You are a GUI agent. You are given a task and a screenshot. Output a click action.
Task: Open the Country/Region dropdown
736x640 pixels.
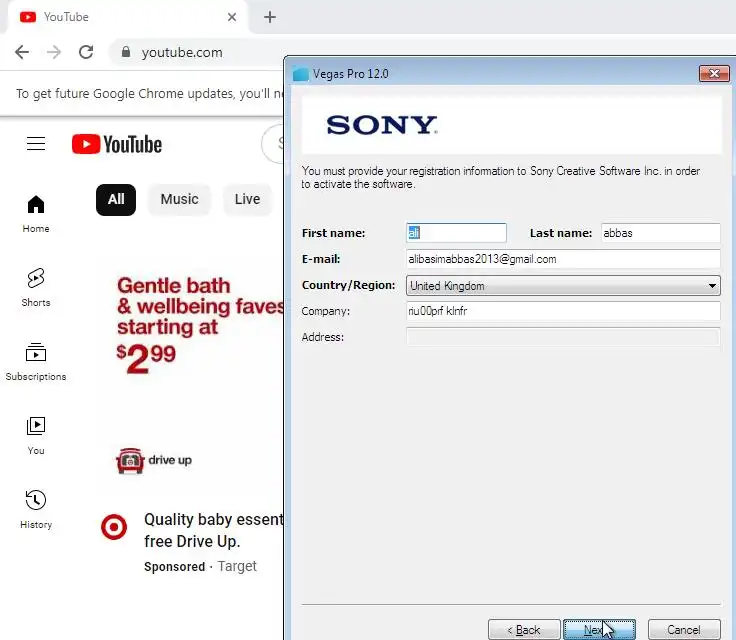[563, 285]
